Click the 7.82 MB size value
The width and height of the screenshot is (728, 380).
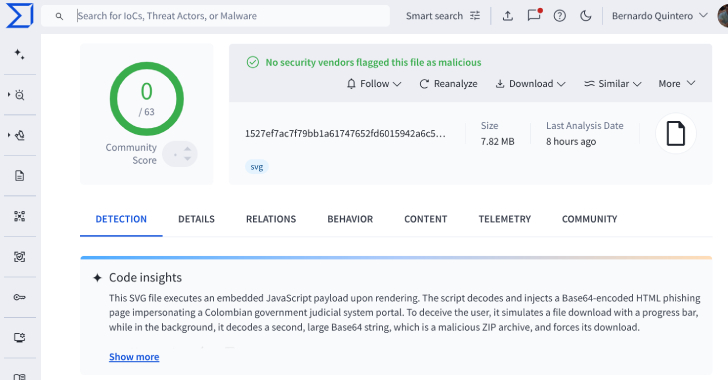pyautogui.click(x=497, y=141)
